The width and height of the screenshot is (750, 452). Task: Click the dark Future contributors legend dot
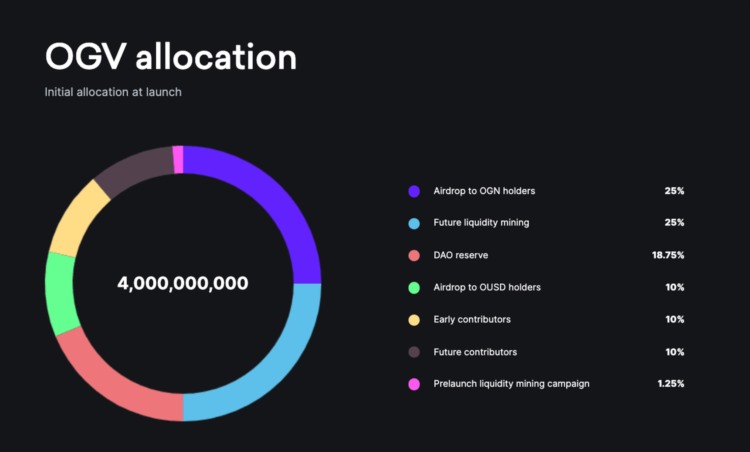(x=414, y=352)
